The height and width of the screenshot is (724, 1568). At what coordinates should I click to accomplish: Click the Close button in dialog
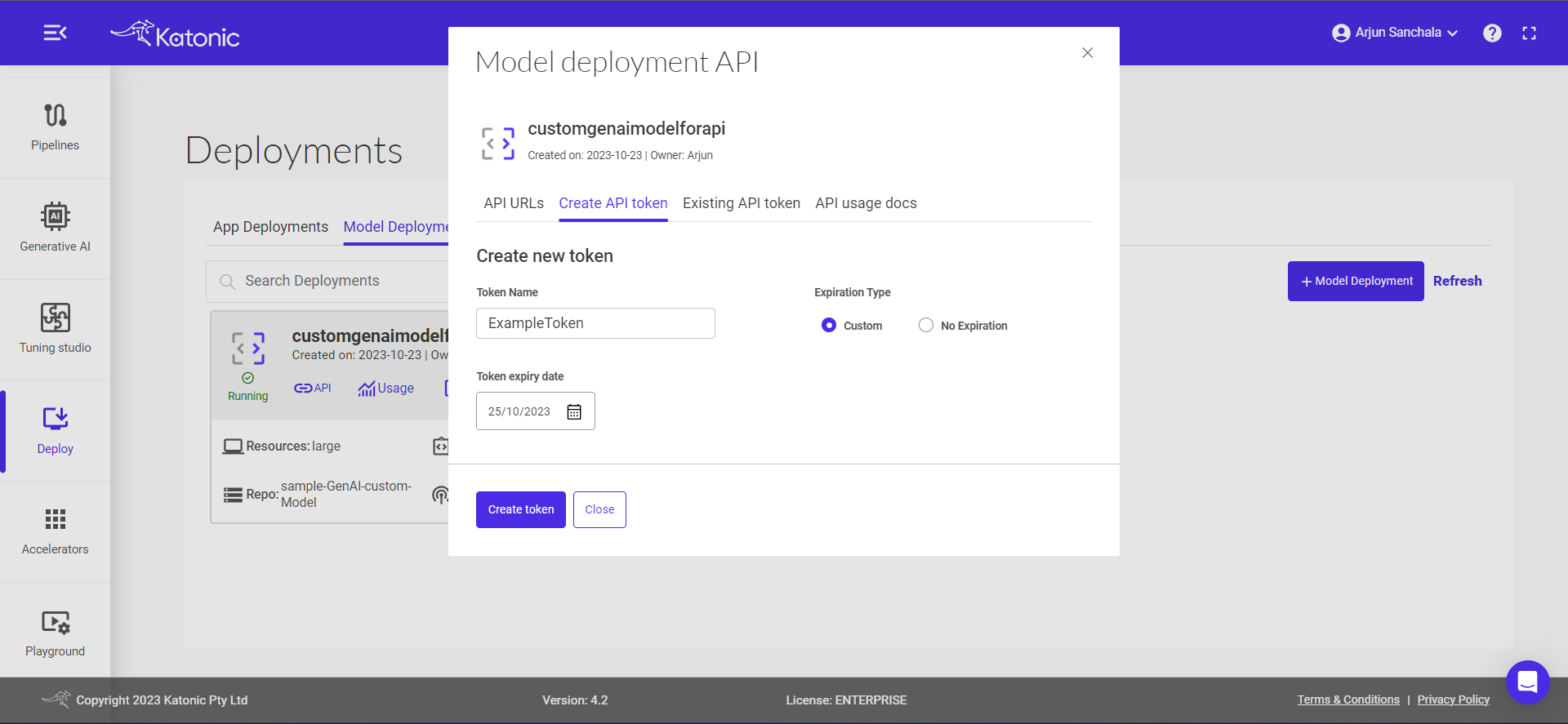point(599,509)
